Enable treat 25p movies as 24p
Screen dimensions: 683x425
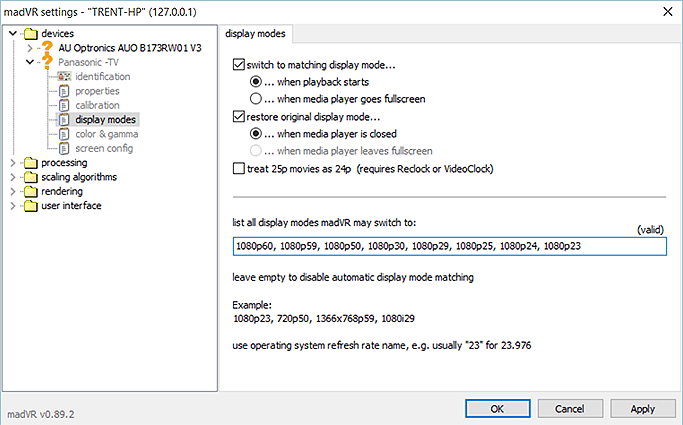point(239,169)
